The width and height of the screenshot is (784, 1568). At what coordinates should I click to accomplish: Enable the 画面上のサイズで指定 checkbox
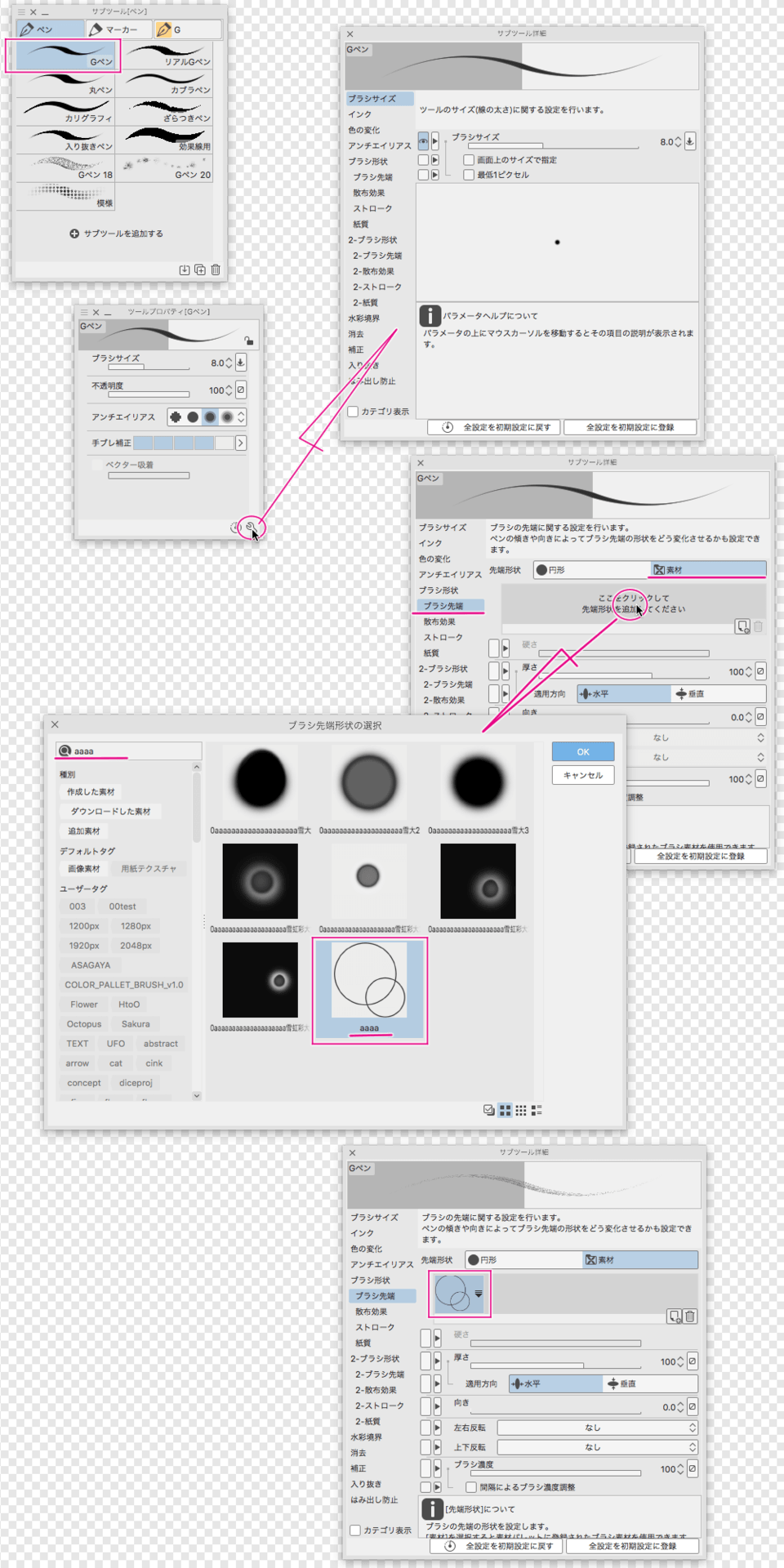(x=469, y=160)
